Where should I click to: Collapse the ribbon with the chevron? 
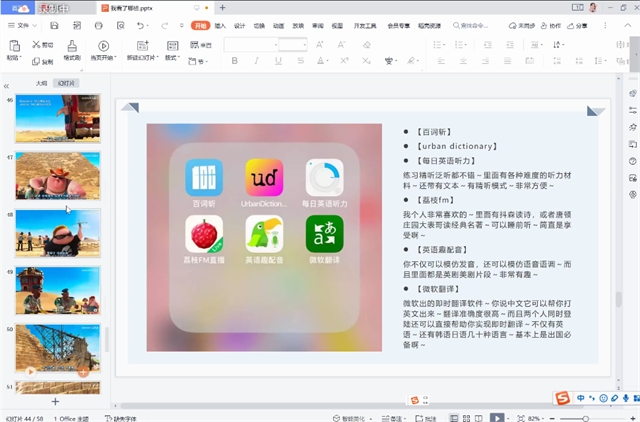click(x=627, y=25)
